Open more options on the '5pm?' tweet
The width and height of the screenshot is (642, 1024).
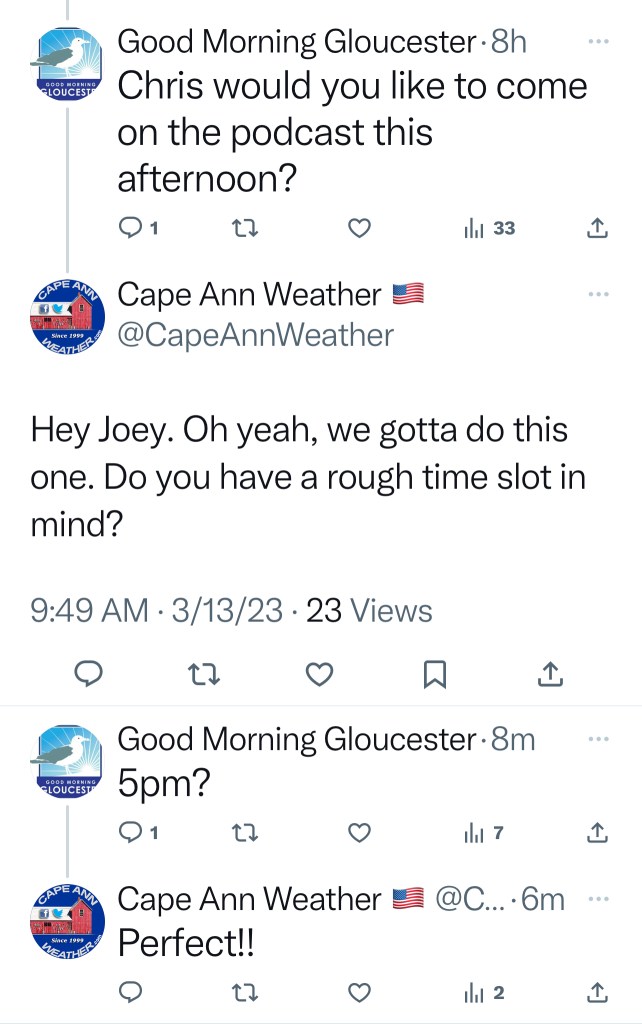tap(598, 740)
